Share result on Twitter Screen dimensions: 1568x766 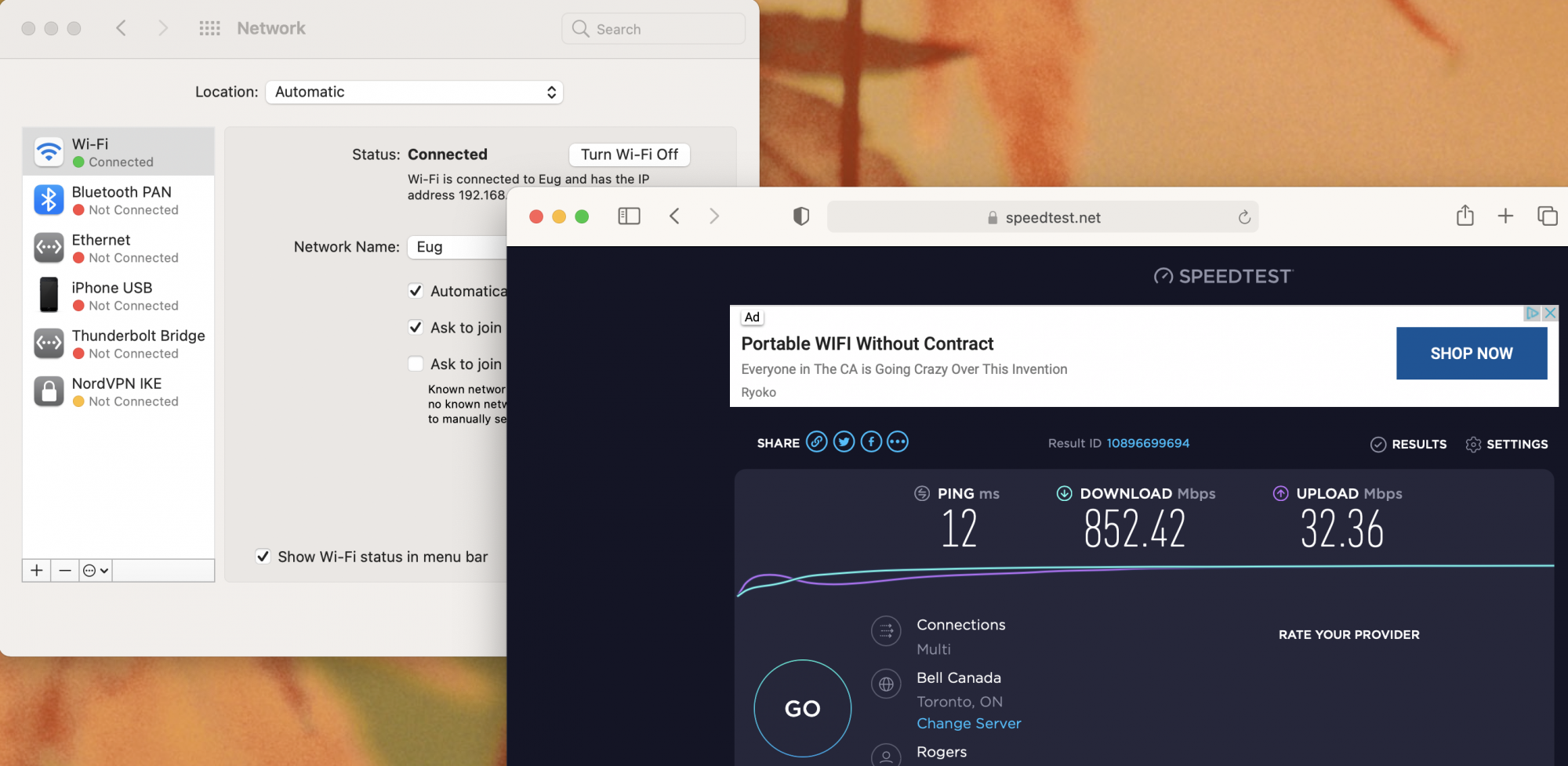click(x=844, y=442)
